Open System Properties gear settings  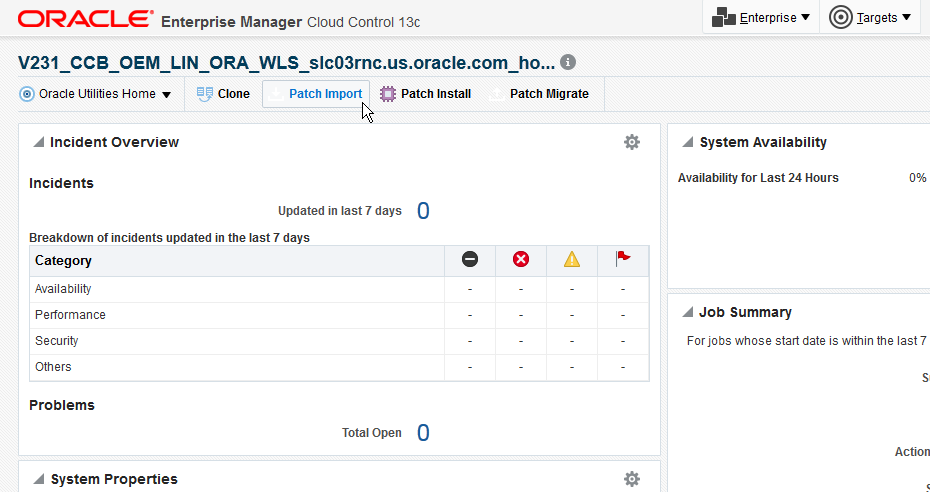click(x=632, y=479)
